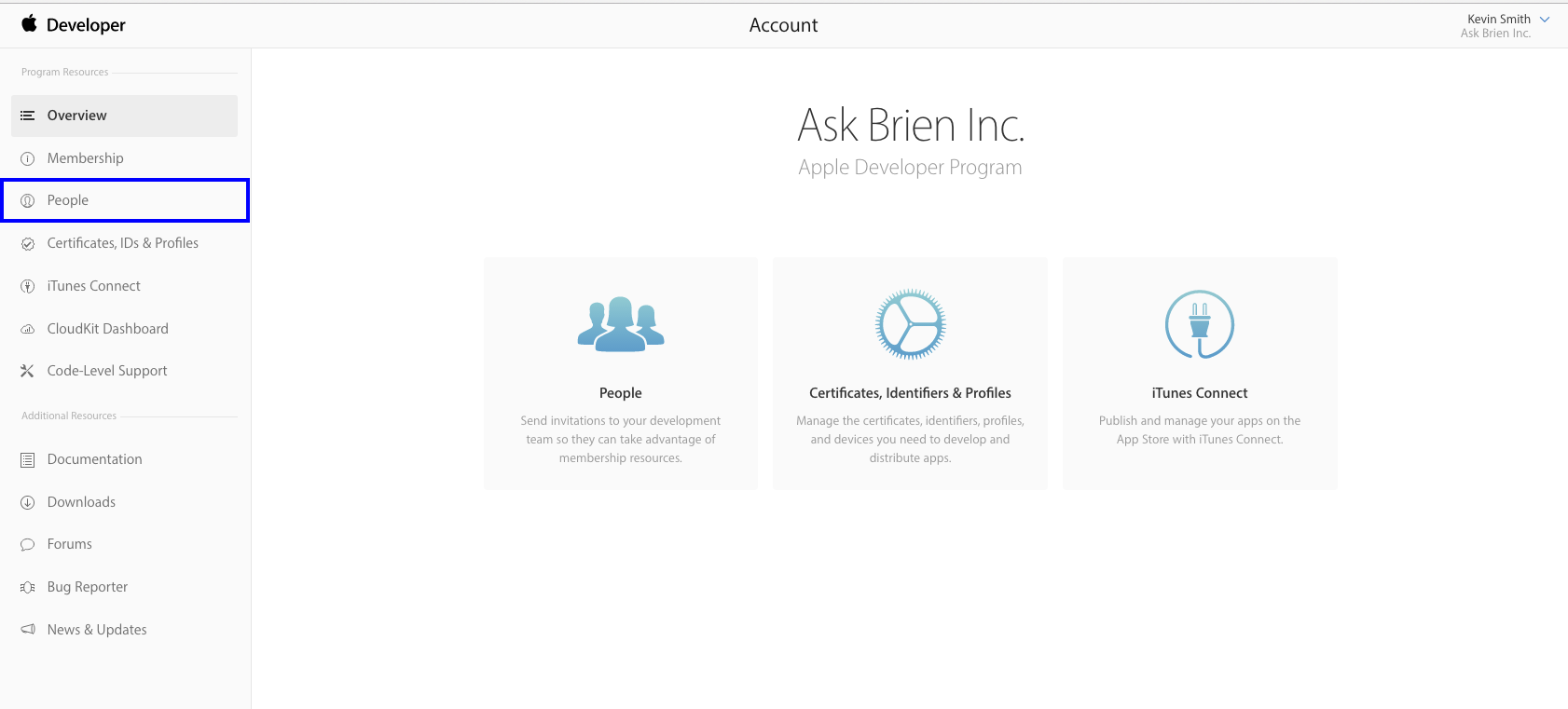Click the Additional Resources section label

pyautogui.click(x=69, y=416)
